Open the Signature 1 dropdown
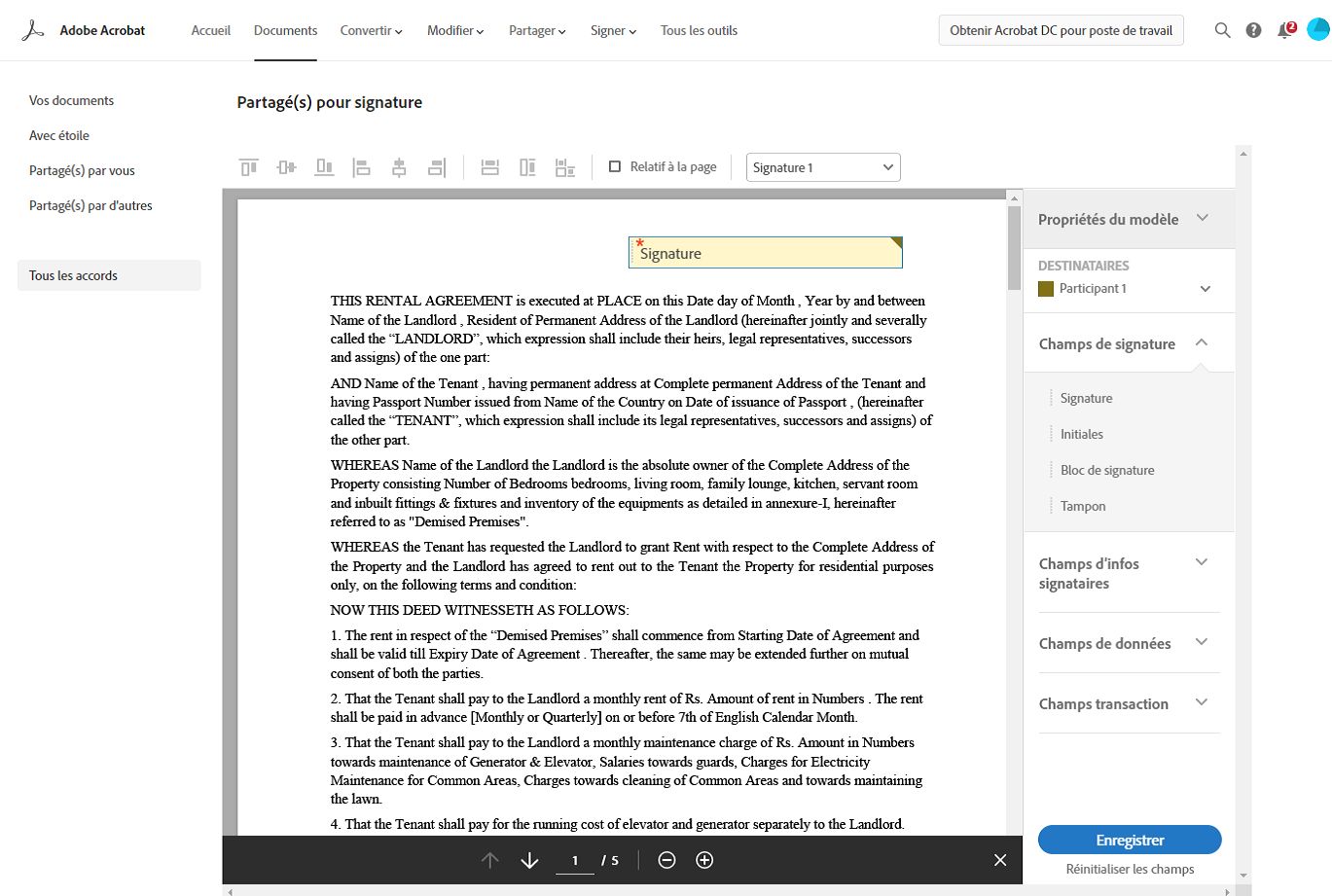This screenshot has height=896, width=1332. click(823, 167)
